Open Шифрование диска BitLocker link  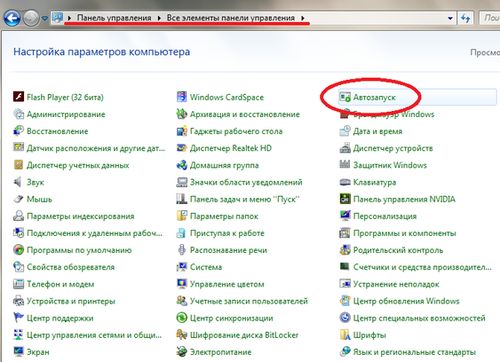[244, 335]
